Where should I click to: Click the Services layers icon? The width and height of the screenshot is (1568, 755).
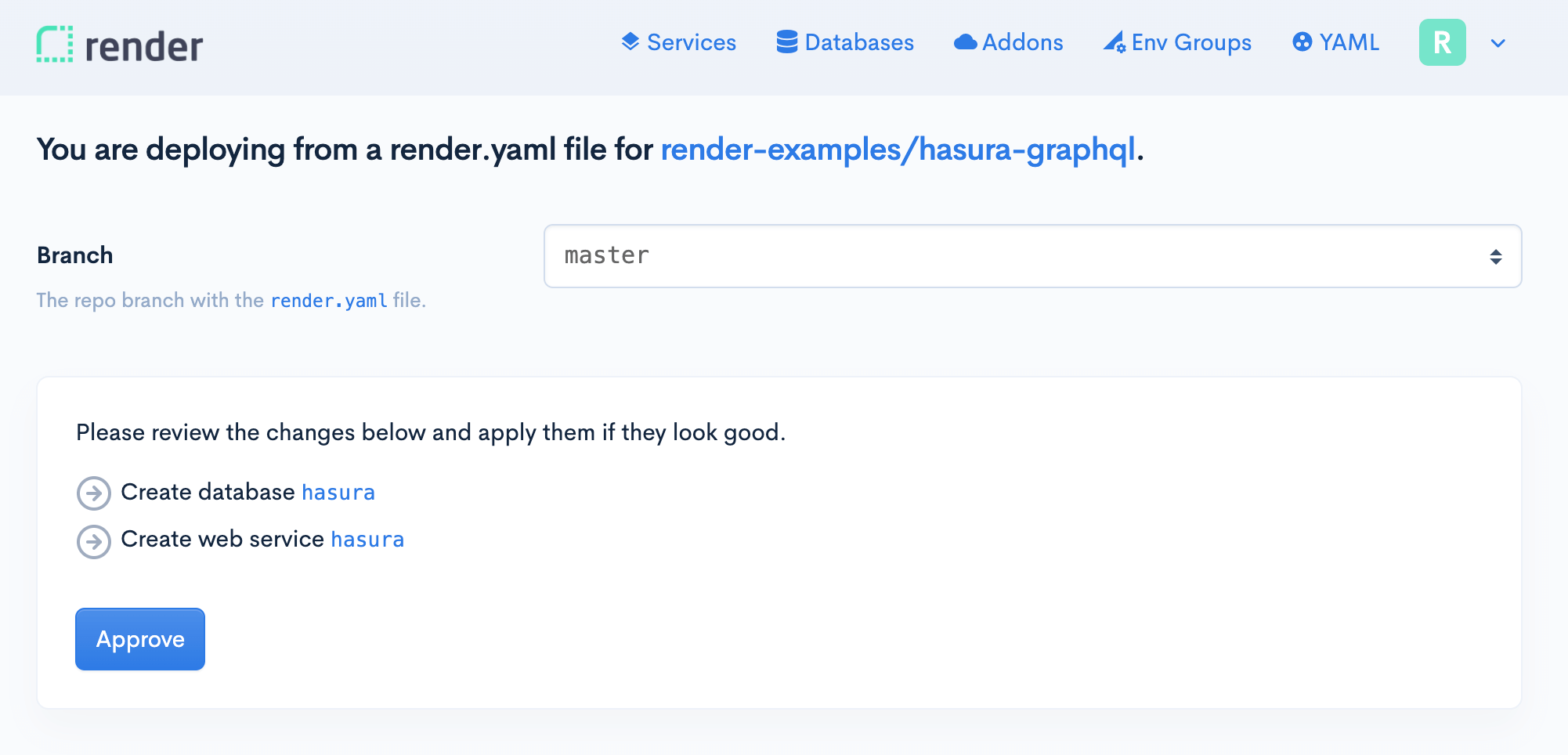point(630,42)
